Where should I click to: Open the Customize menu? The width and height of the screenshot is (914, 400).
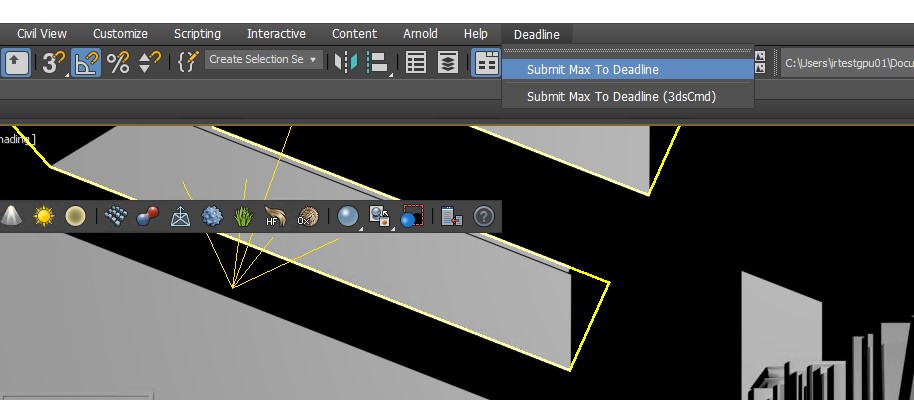tap(120, 34)
